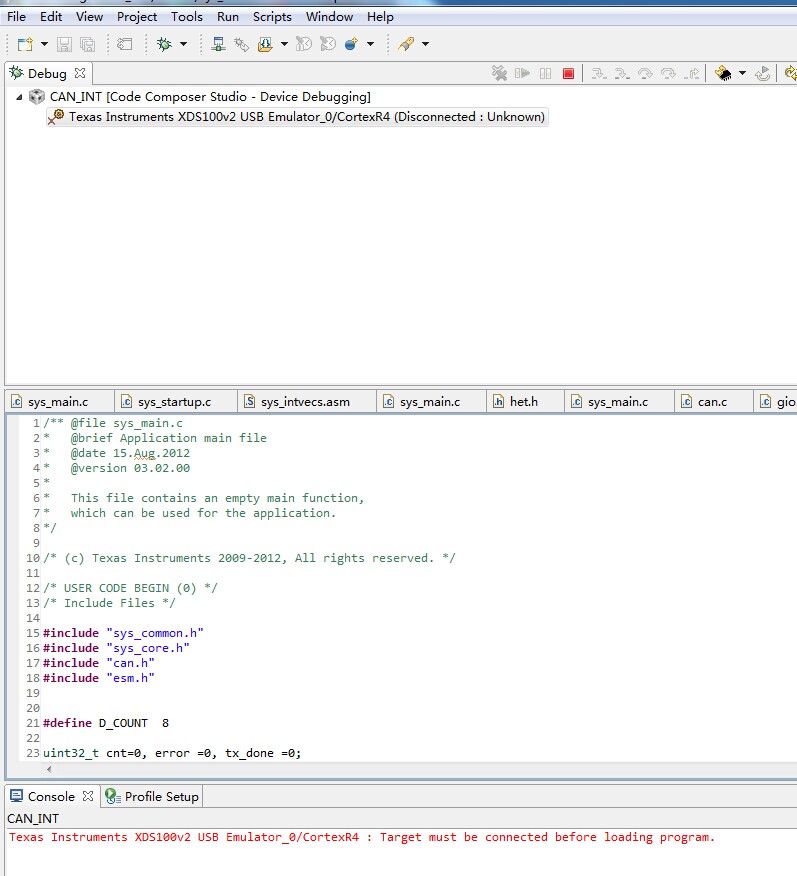This screenshot has width=797, height=876.
Task: Click the New file toolbar icon
Action: coord(25,44)
